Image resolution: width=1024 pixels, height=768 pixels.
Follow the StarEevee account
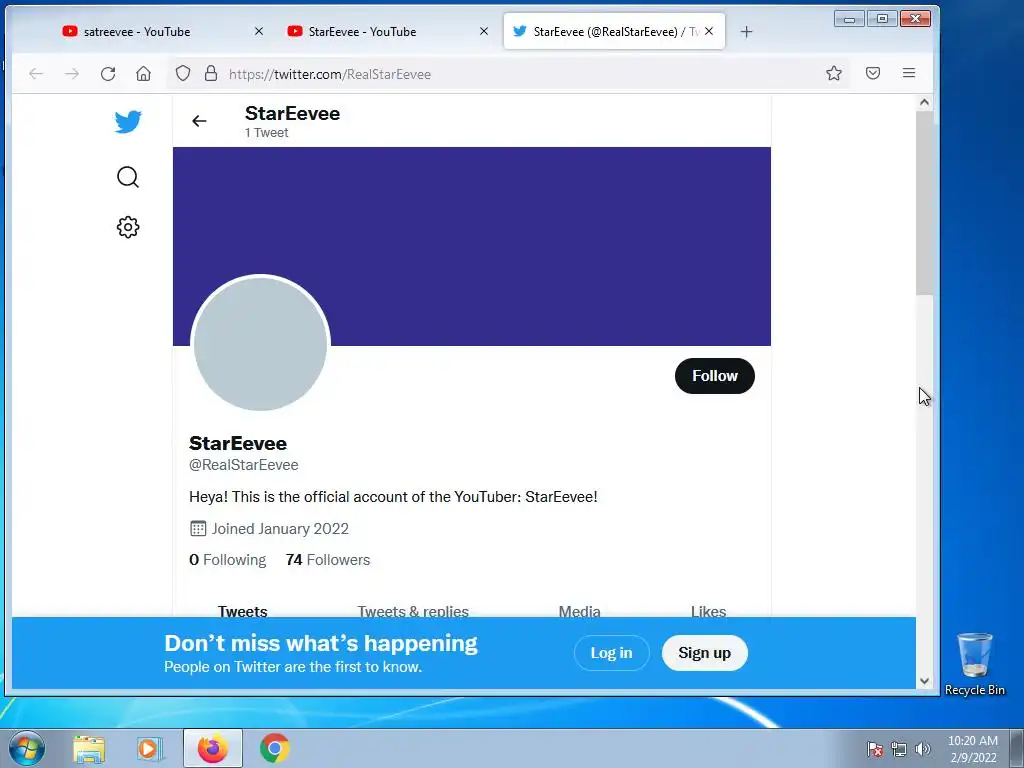[714, 376]
